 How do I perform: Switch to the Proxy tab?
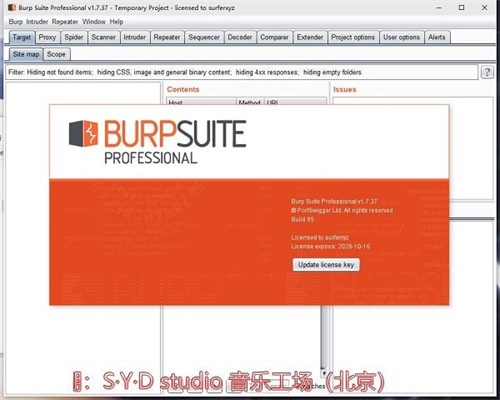tap(47, 37)
